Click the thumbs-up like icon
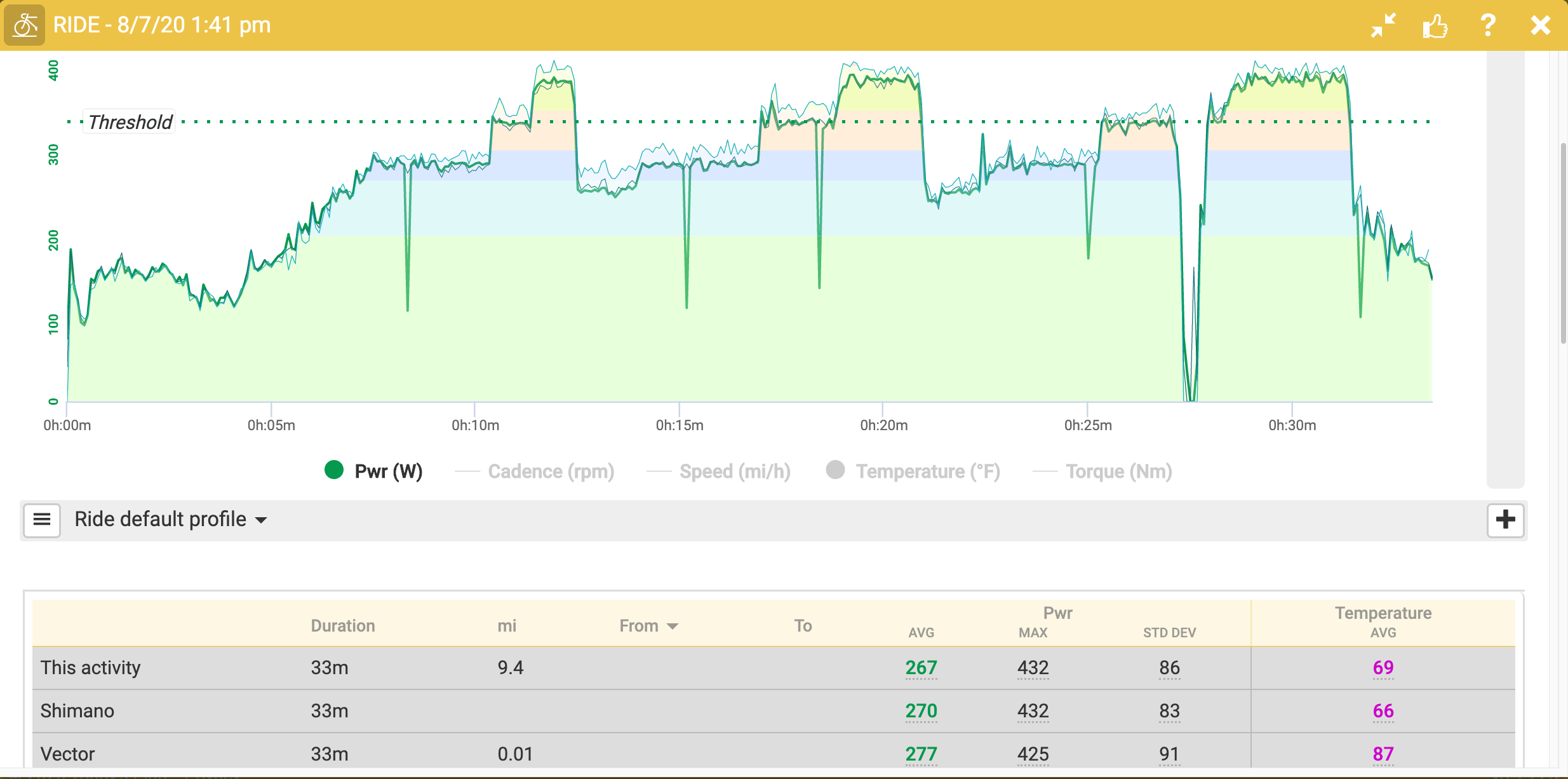 [1435, 26]
